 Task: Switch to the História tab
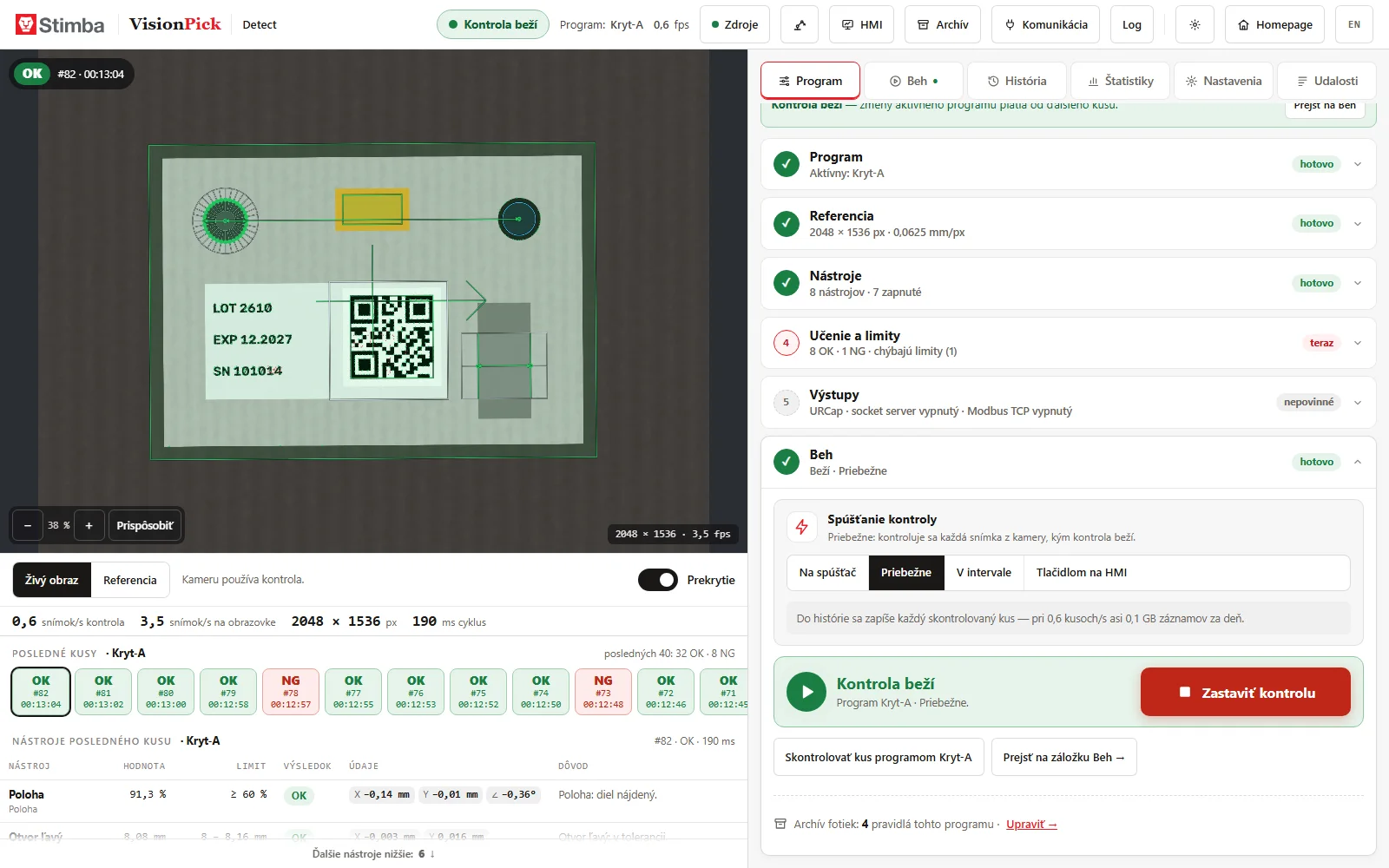[x=1017, y=81]
